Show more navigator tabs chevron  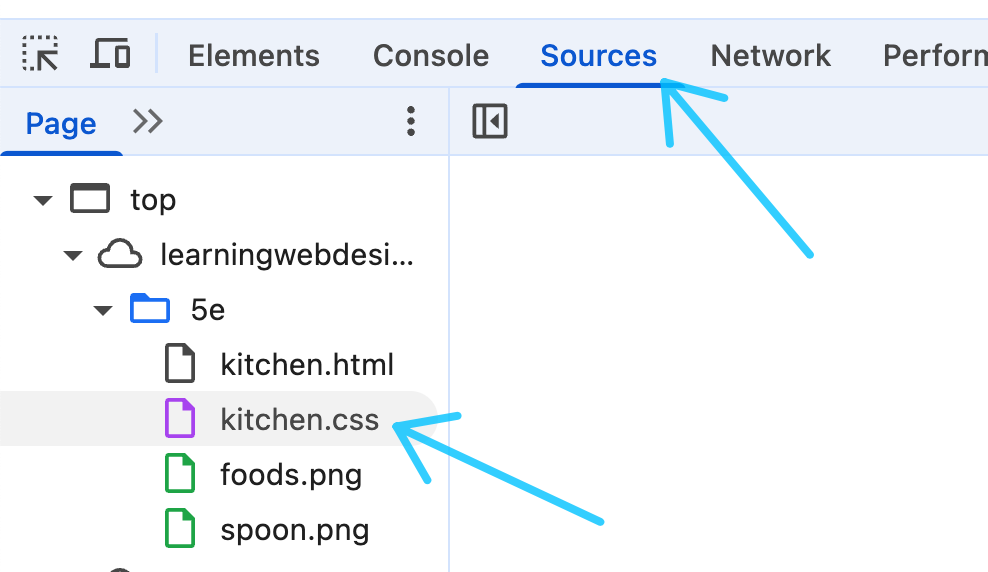(148, 121)
